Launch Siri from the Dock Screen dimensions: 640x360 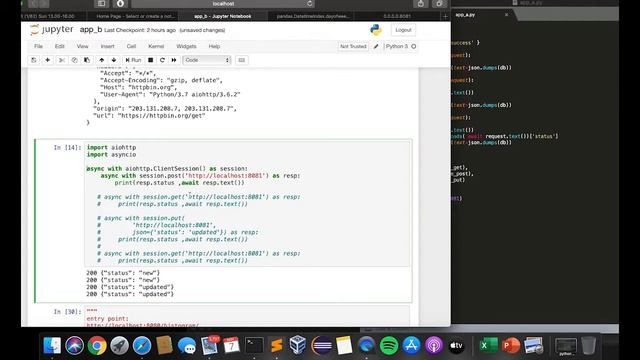point(75,346)
